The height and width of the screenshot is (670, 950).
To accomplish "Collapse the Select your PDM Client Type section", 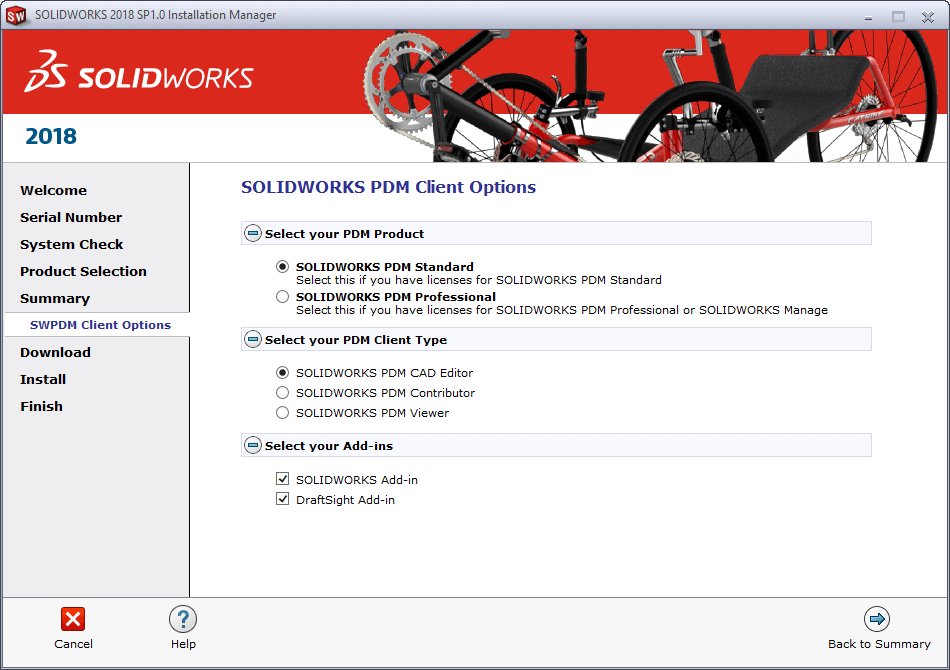I will 253,339.
